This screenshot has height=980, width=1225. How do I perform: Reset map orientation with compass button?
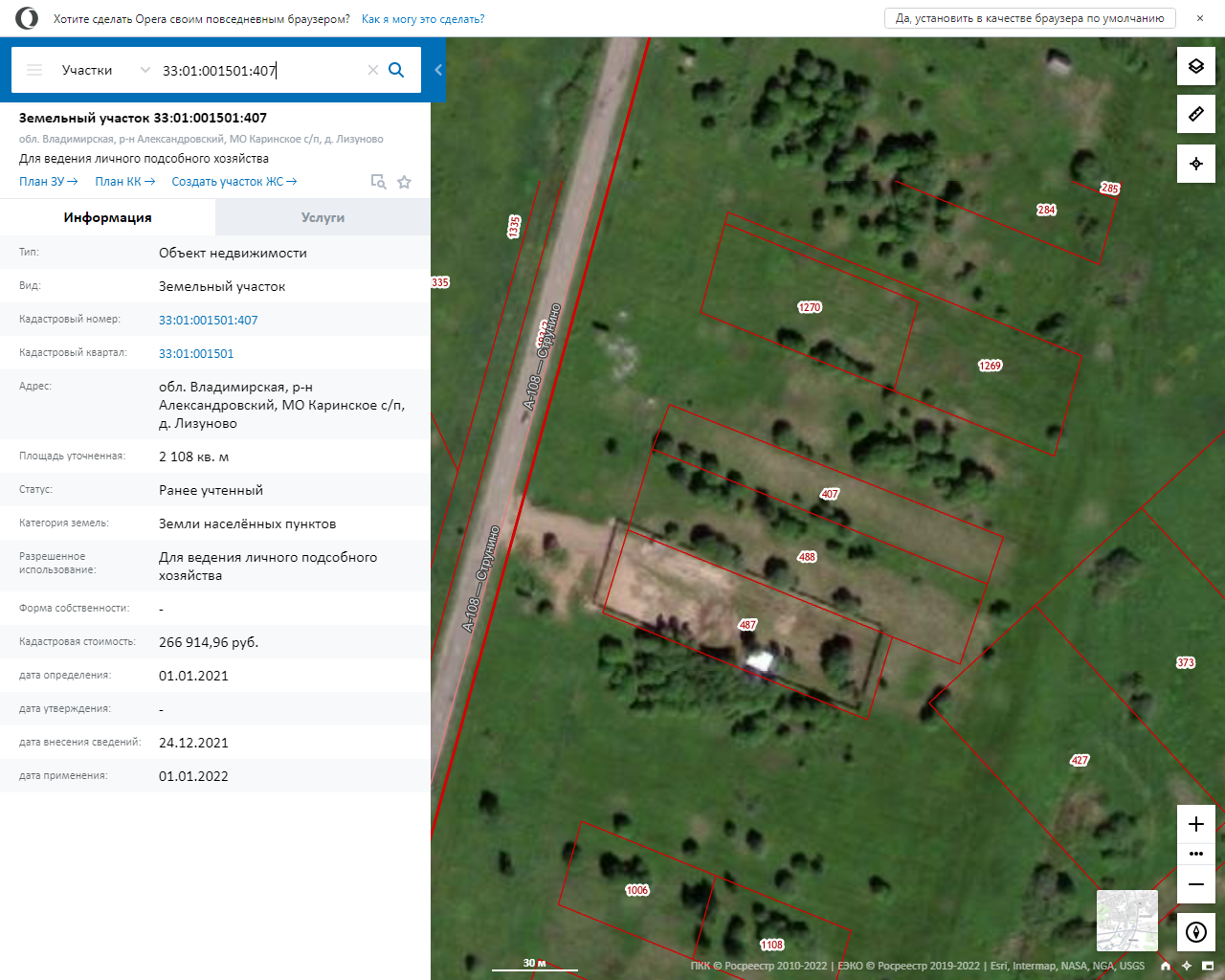click(1195, 932)
